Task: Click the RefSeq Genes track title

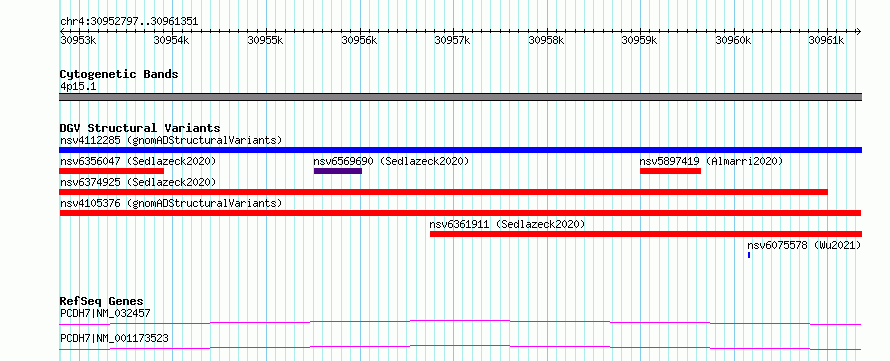Action: [x=102, y=301]
